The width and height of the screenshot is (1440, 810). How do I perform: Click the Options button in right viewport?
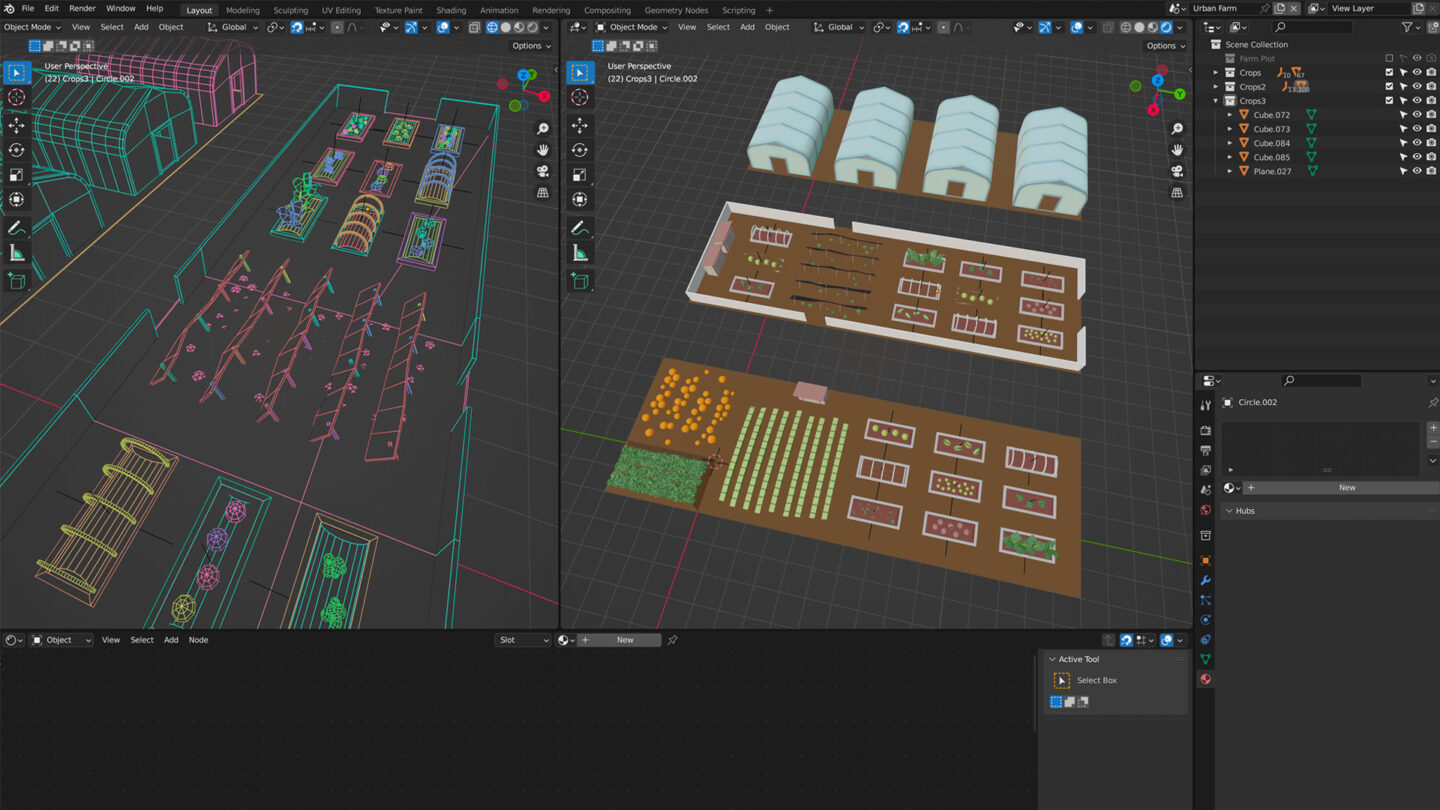click(x=1164, y=45)
